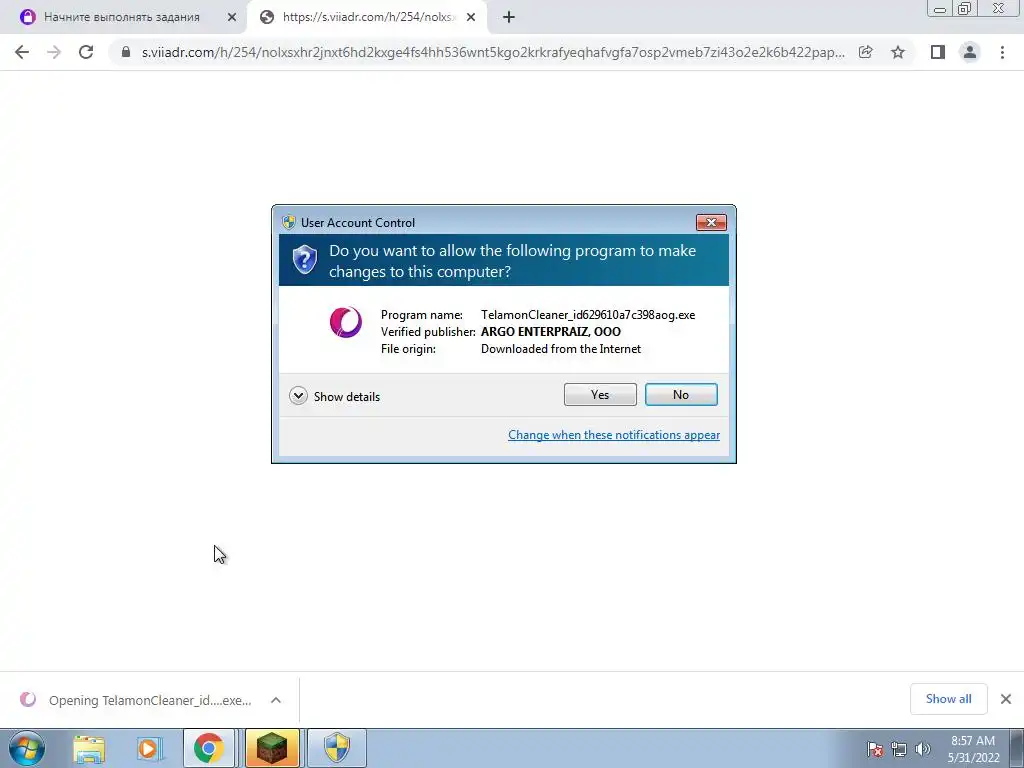This screenshot has height=768, width=1024.
Task: Launch Windows Media Player from taskbar
Action: point(149,748)
